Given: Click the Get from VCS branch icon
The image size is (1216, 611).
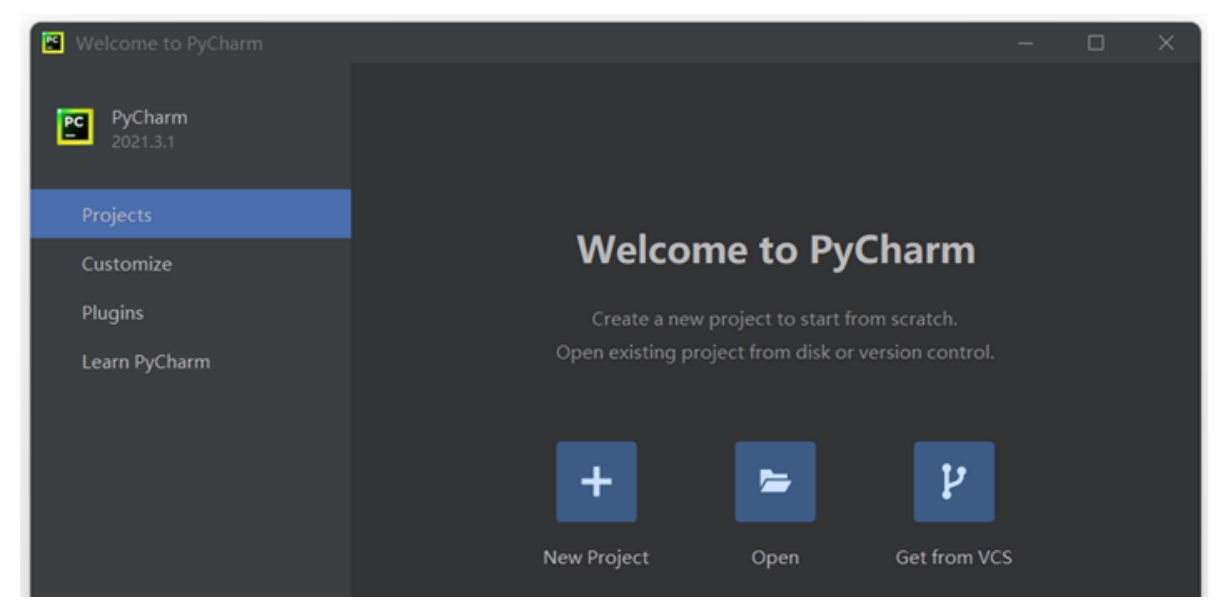Looking at the screenshot, I should point(954,482).
